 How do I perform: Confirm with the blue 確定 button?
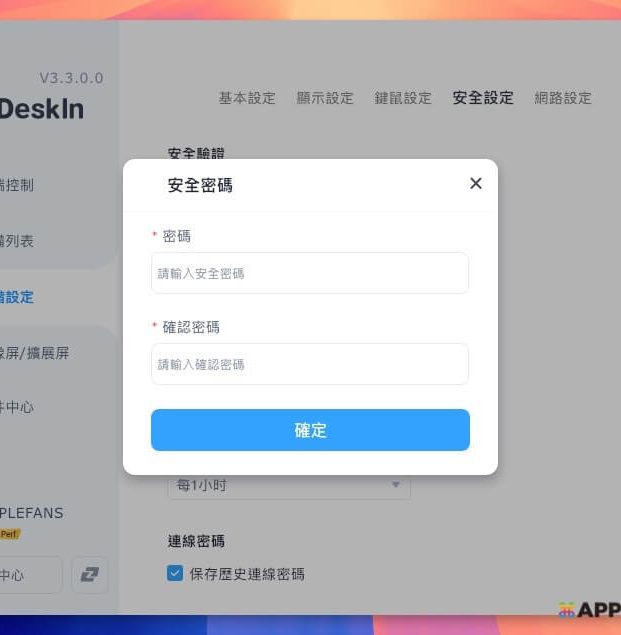pyautogui.click(x=310, y=430)
